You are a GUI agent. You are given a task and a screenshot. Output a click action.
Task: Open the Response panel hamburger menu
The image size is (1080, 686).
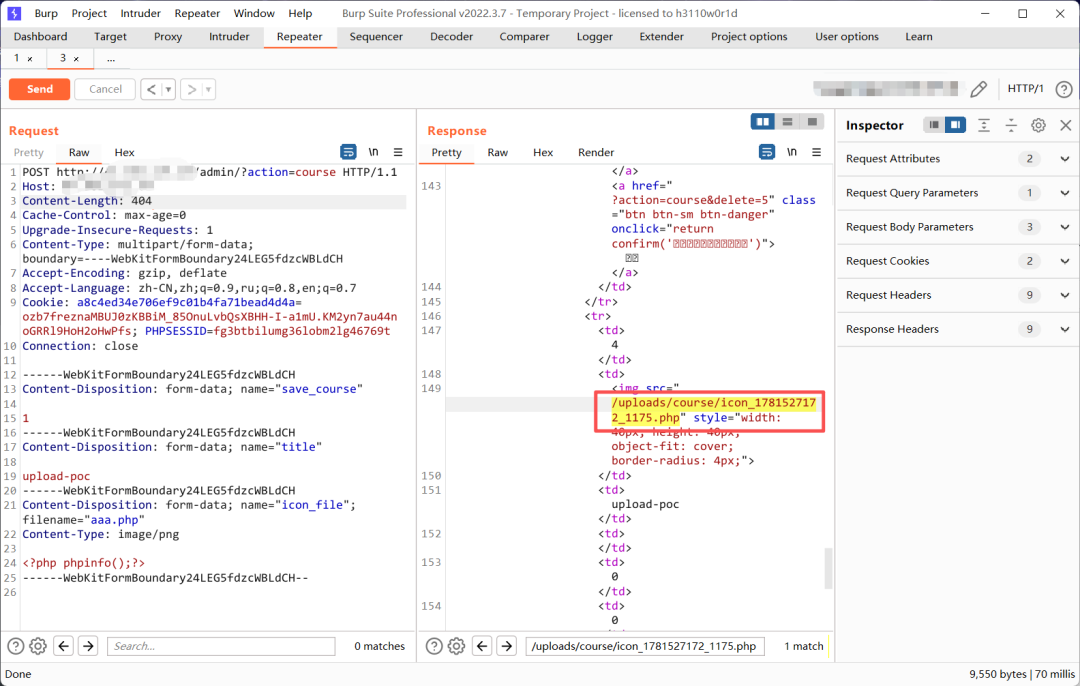[816, 152]
